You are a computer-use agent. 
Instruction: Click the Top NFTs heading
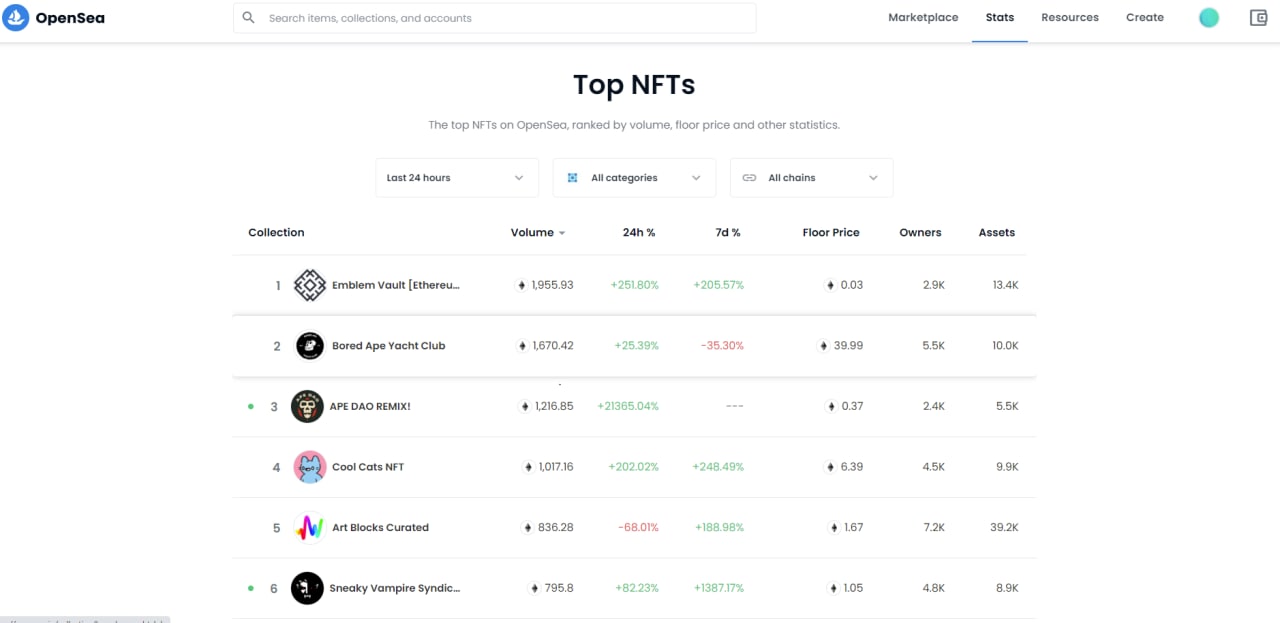tap(634, 85)
